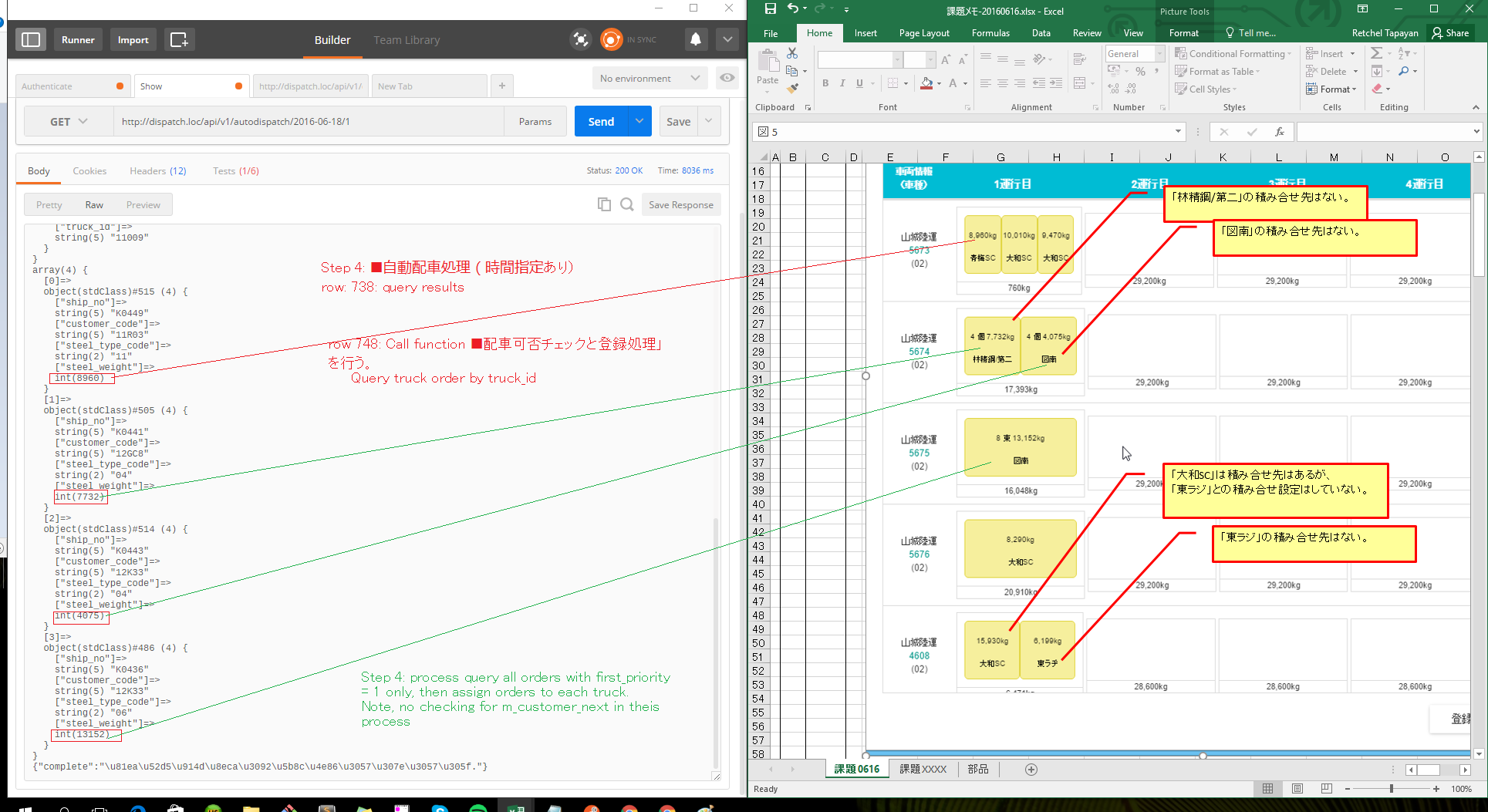Select the 課題XXXX sheet tab
Image resolution: width=1488 pixels, height=812 pixels.
pyautogui.click(x=923, y=769)
